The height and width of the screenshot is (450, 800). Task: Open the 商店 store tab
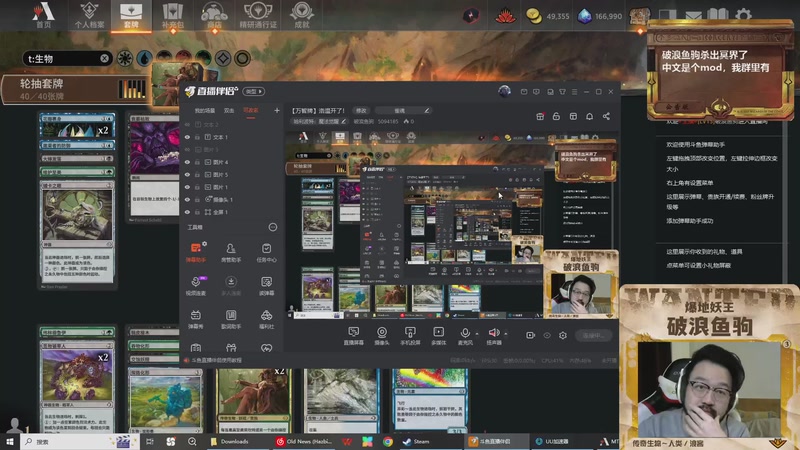[x=214, y=15]
